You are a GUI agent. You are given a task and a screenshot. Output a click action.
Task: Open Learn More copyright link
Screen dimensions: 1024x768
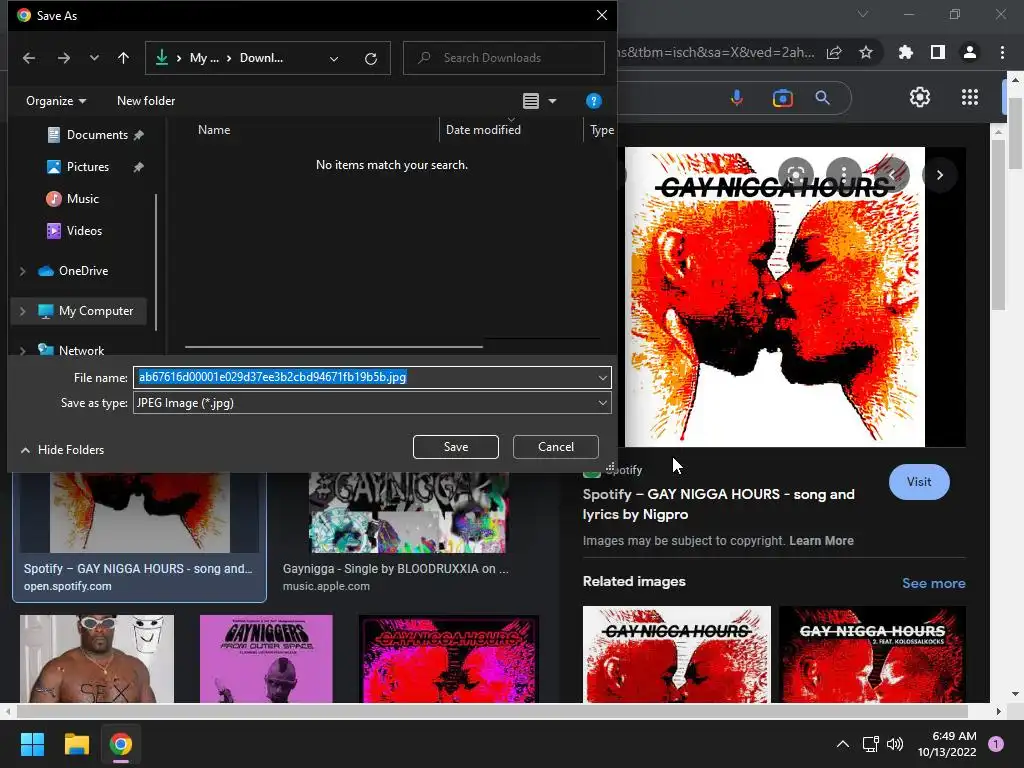point(821,541)
